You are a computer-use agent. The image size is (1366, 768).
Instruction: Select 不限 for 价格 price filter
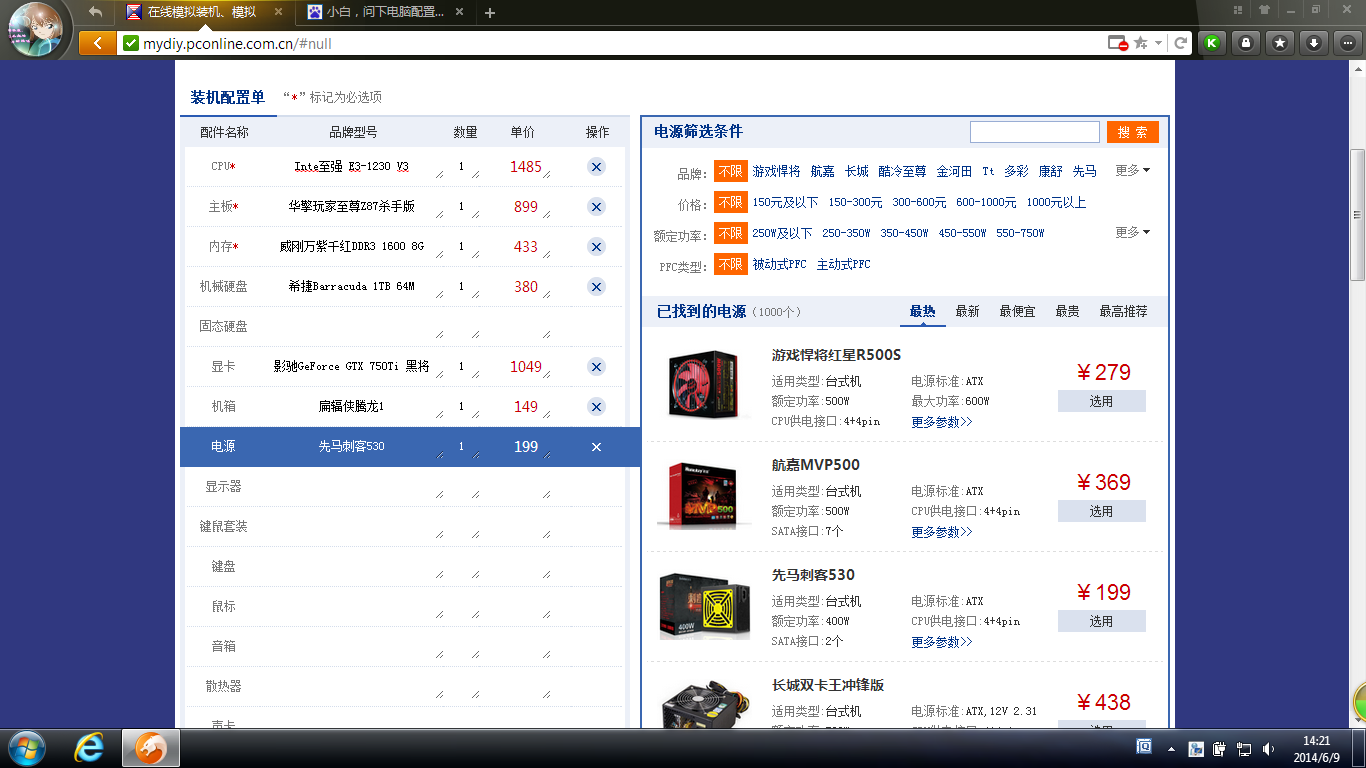tap(730, 202)
